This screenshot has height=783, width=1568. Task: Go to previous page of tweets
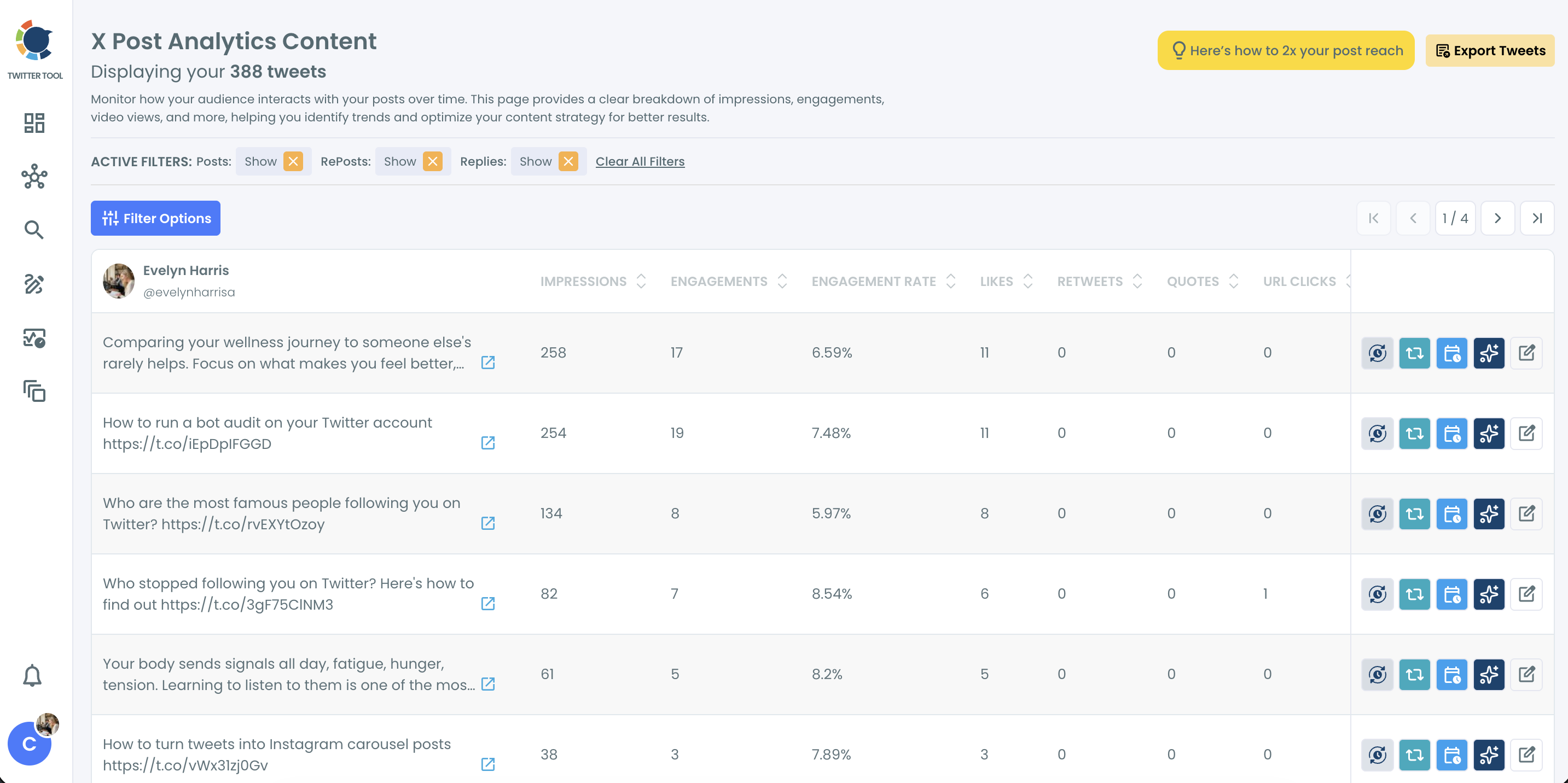pos(1413,218)
